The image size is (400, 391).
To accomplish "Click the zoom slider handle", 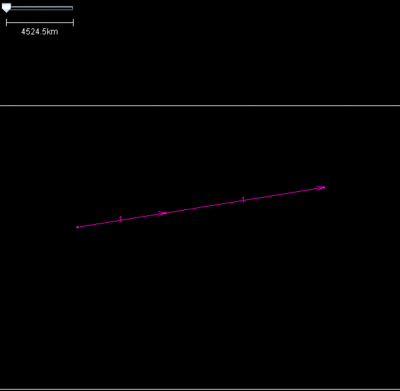I will (x=6, y=8).
